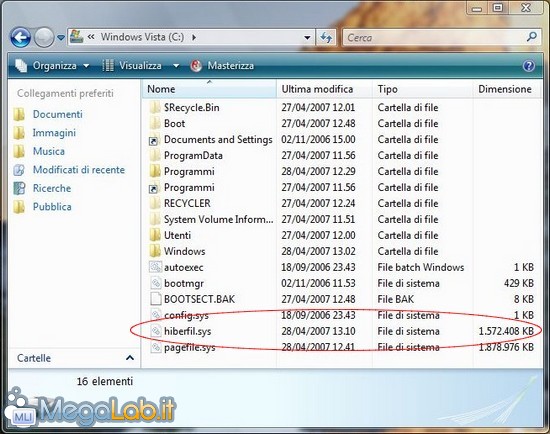This screenshot has height=434, width=550.
Task: Click the Windows folder icon
Action: (x=155, y=251)
